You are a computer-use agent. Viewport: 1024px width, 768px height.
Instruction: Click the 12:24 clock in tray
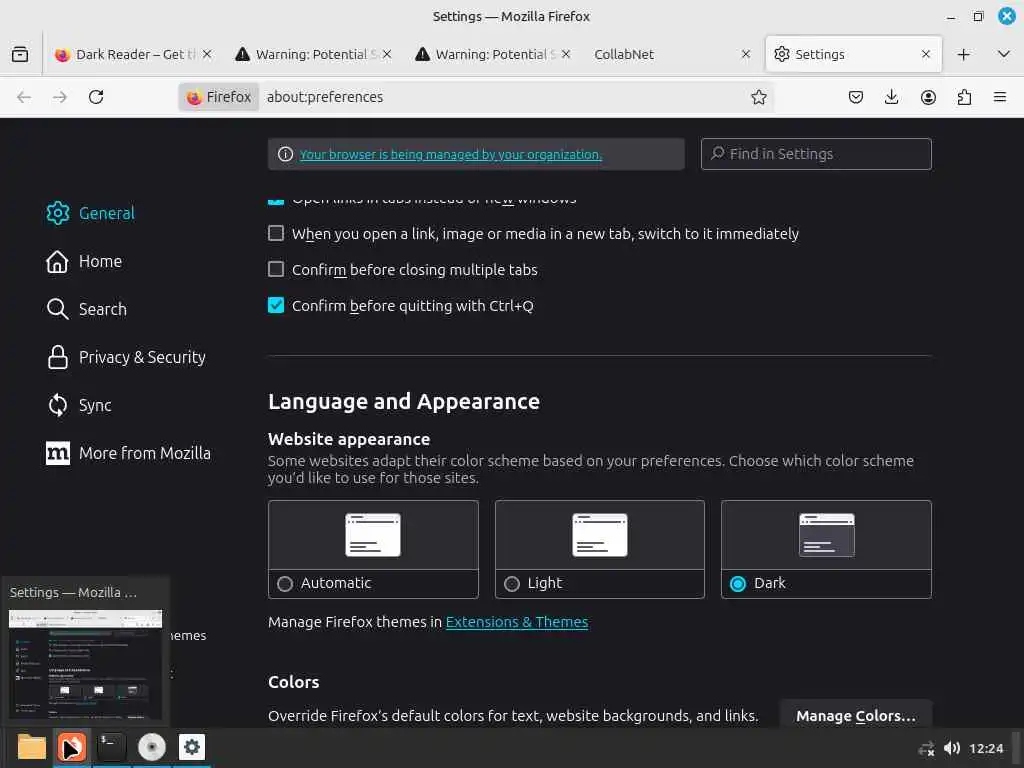(986, 748)
